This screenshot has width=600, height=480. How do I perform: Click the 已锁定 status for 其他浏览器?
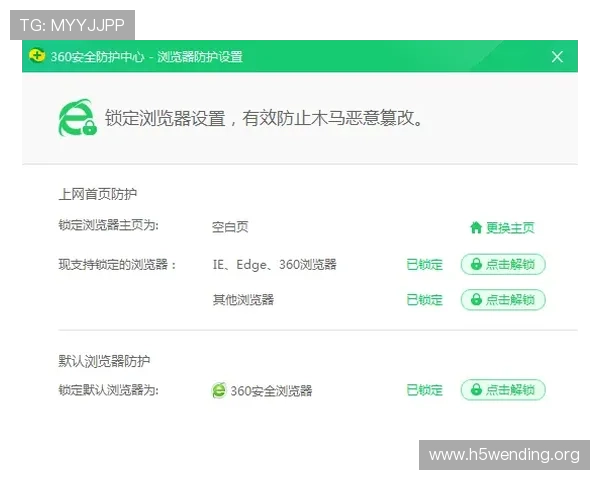pyautogui.click(x=424, y=300)
